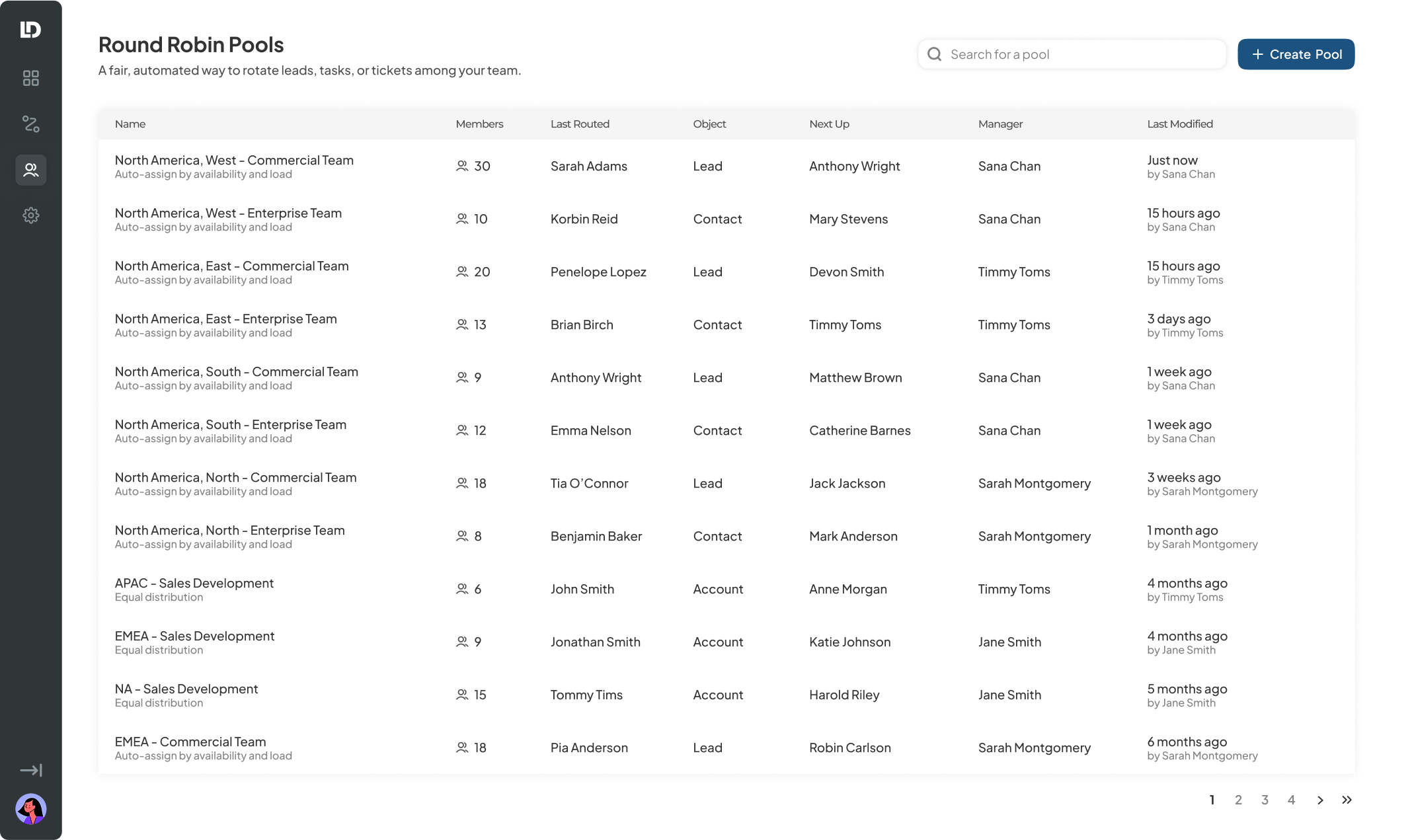Click members icon beside count 6
This screenshot has height=840, width=1412.
tap(462, 589)
